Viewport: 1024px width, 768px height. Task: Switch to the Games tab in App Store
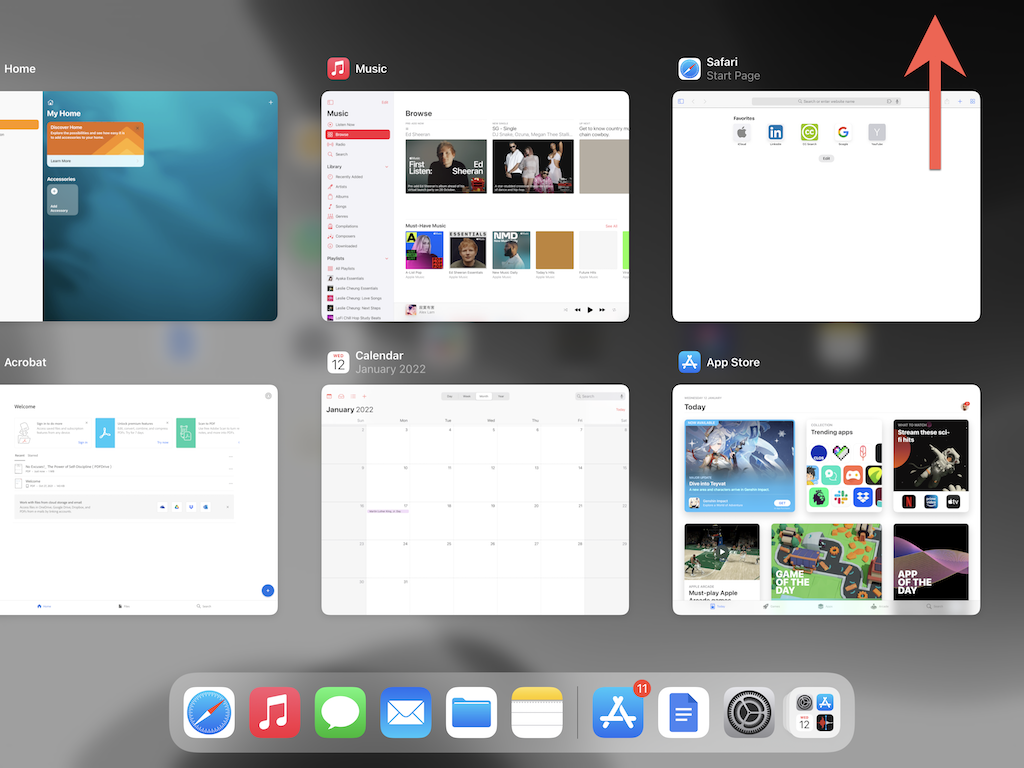773,606
